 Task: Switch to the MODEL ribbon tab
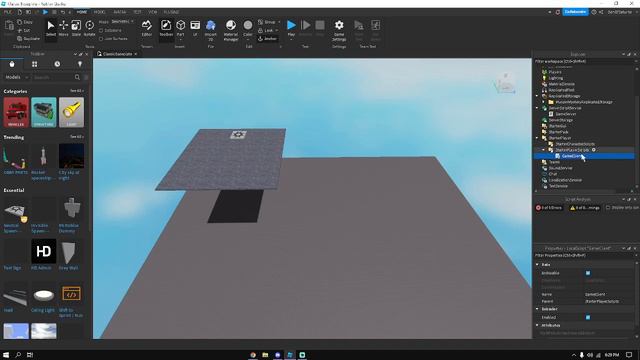[100, 12]
